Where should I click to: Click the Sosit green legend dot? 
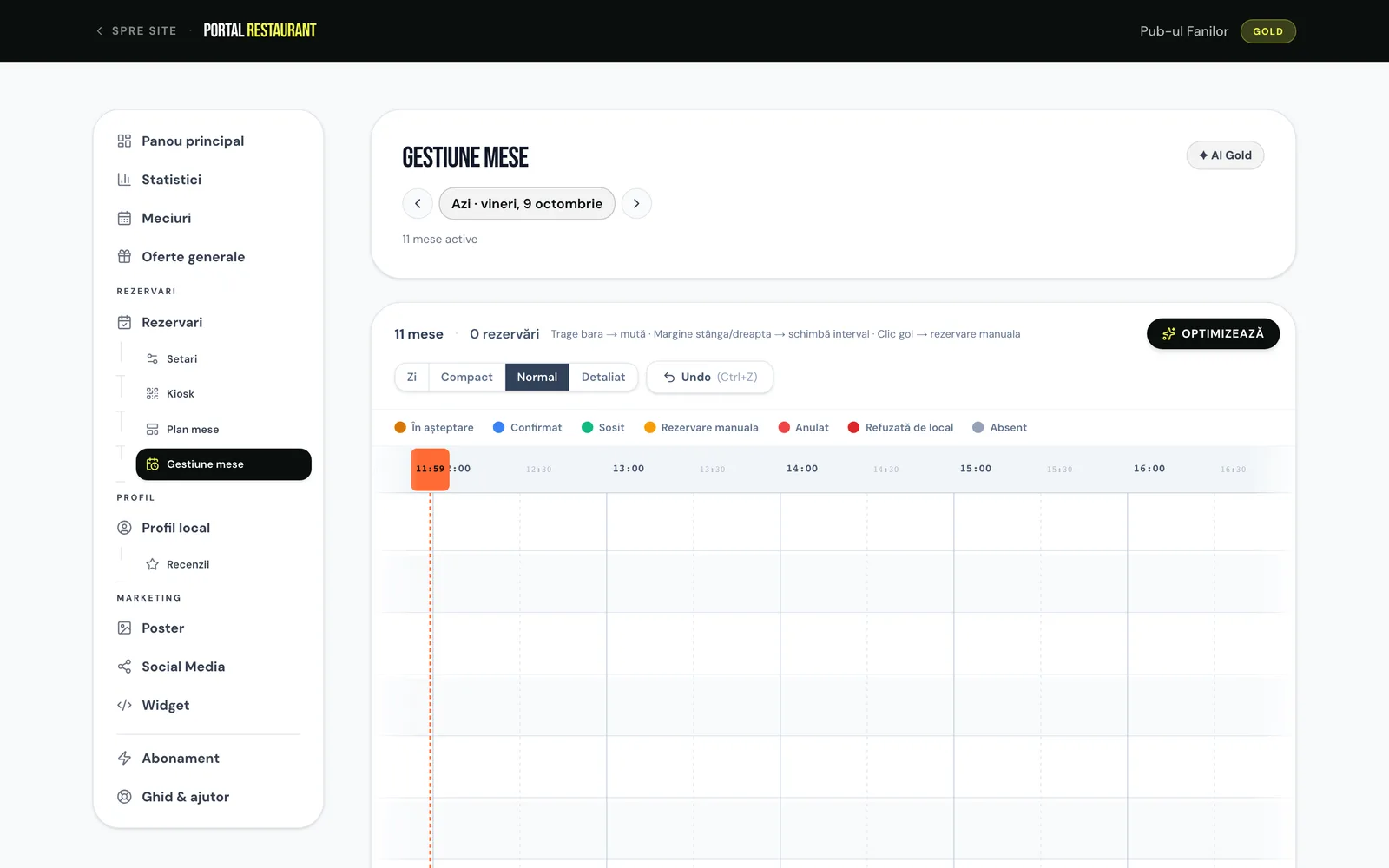click(x=588, y=427)
